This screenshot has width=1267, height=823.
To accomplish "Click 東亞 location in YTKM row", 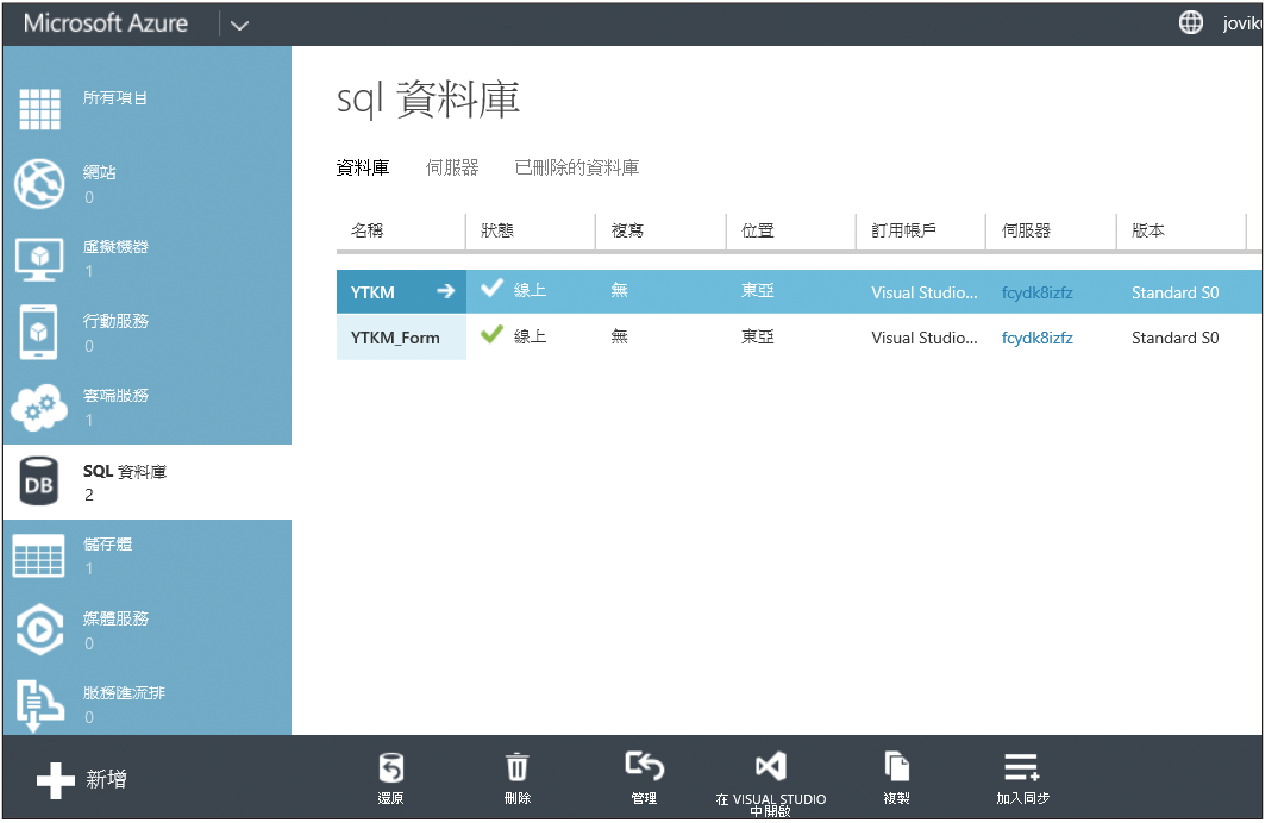I will pos(757,291).
